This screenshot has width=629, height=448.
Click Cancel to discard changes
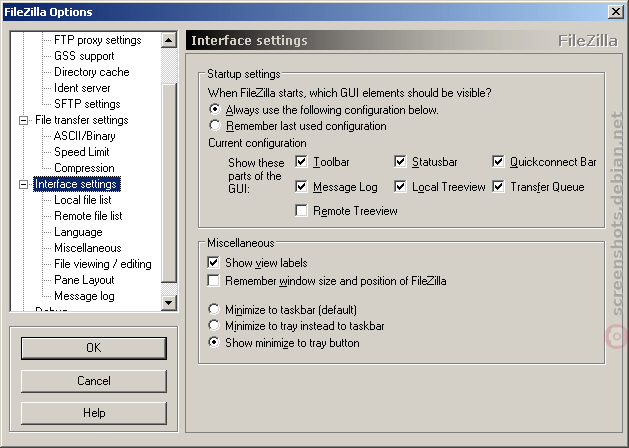click(x=94, y=381)
